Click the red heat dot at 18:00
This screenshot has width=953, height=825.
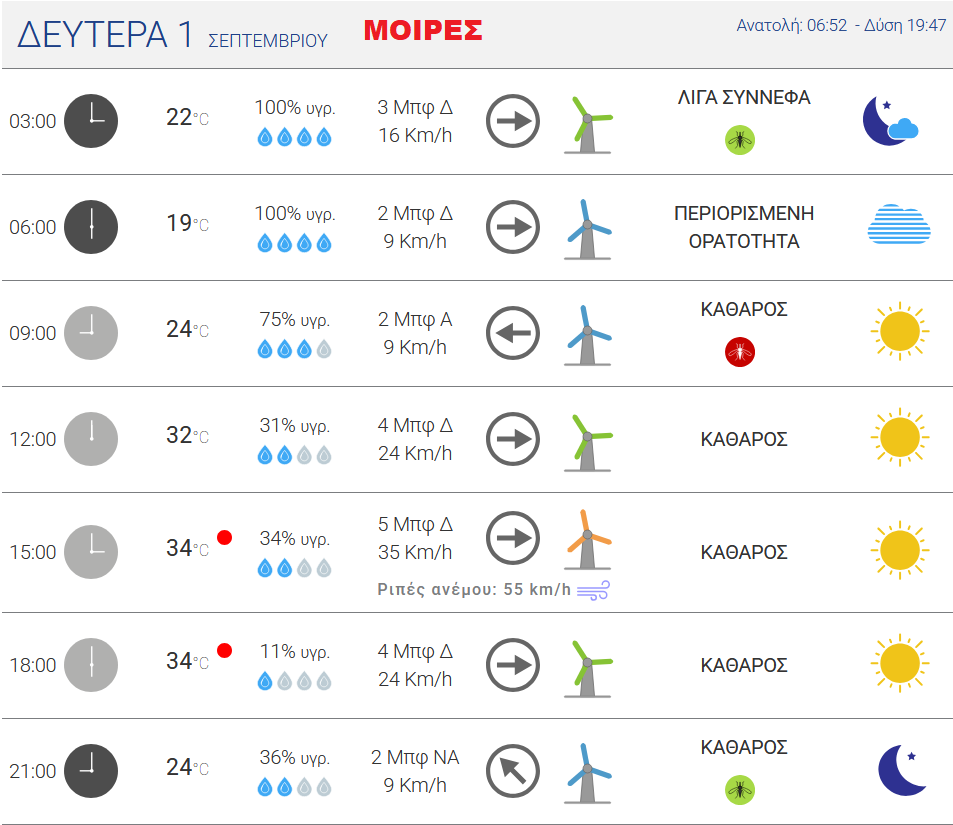[224, 651]
